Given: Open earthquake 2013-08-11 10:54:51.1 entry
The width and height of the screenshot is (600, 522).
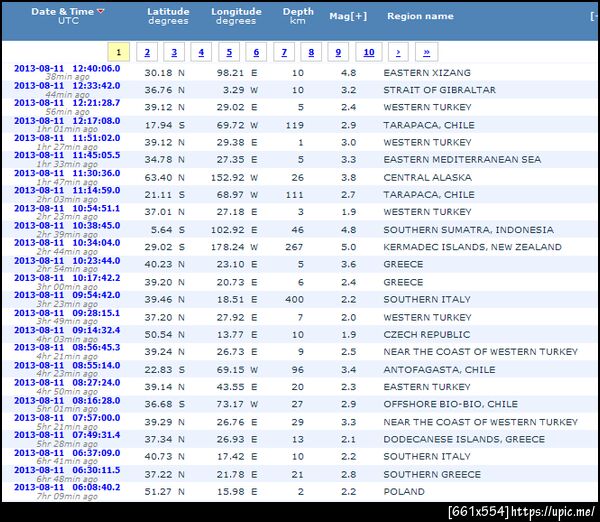Looking at the screenshot, I should [67, 209].
